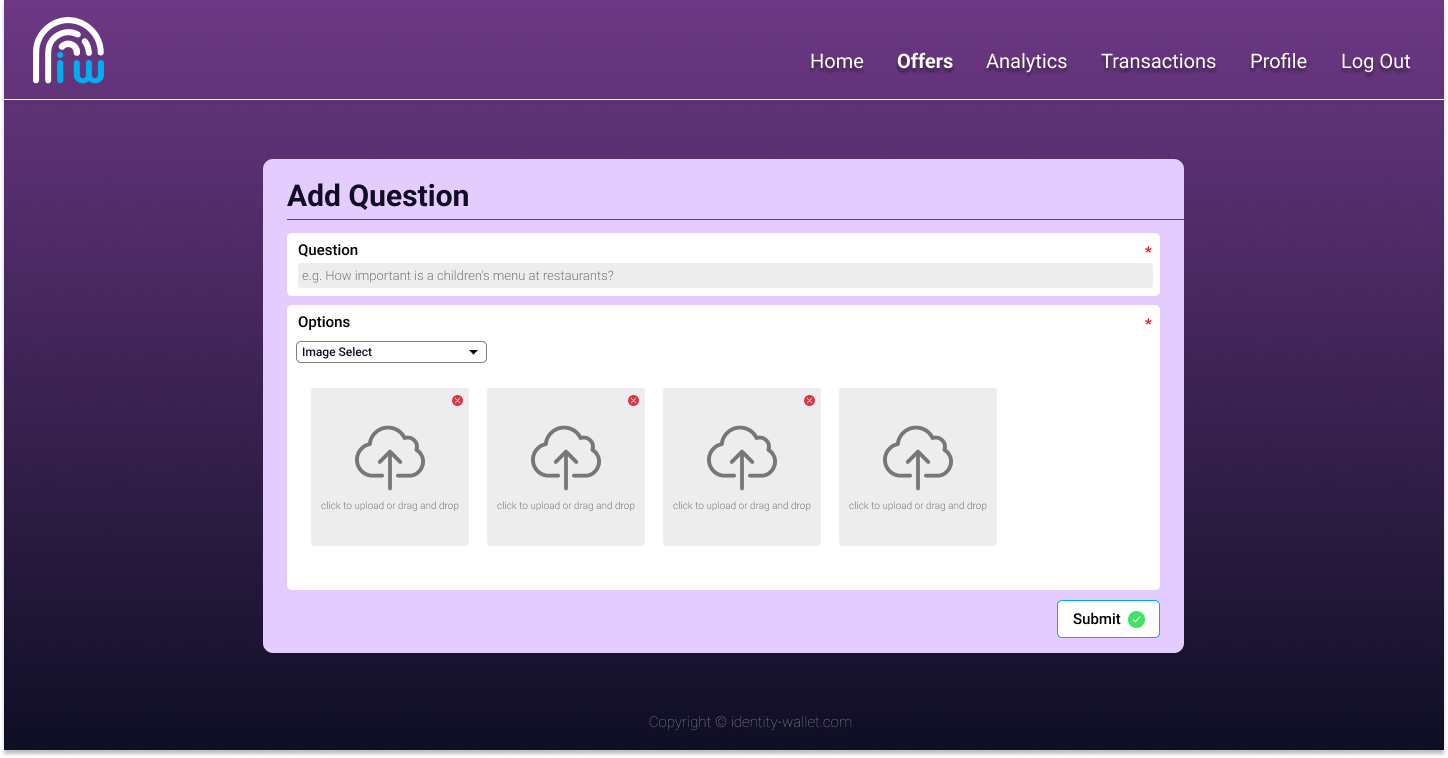
Task: Remove the third image upload tile
Action: [x=809, y=400]
